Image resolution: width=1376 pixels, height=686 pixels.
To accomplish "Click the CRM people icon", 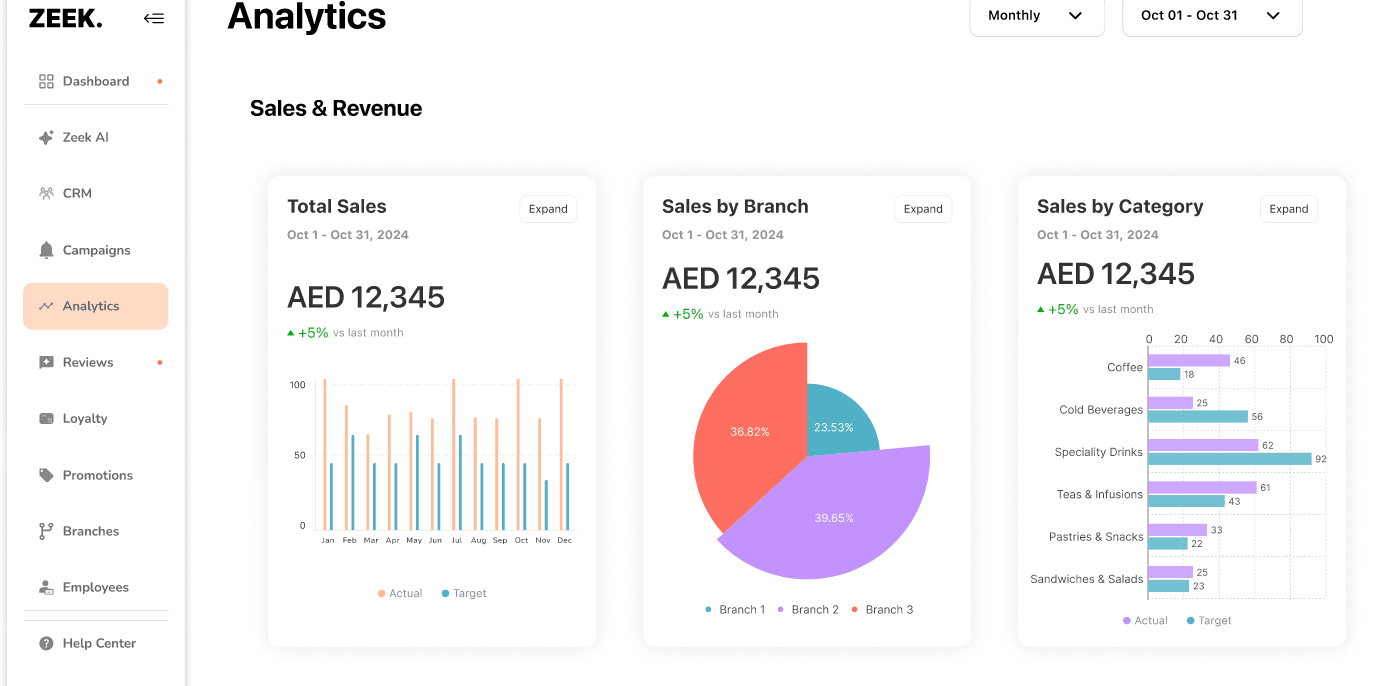I will tap(46, 194).
